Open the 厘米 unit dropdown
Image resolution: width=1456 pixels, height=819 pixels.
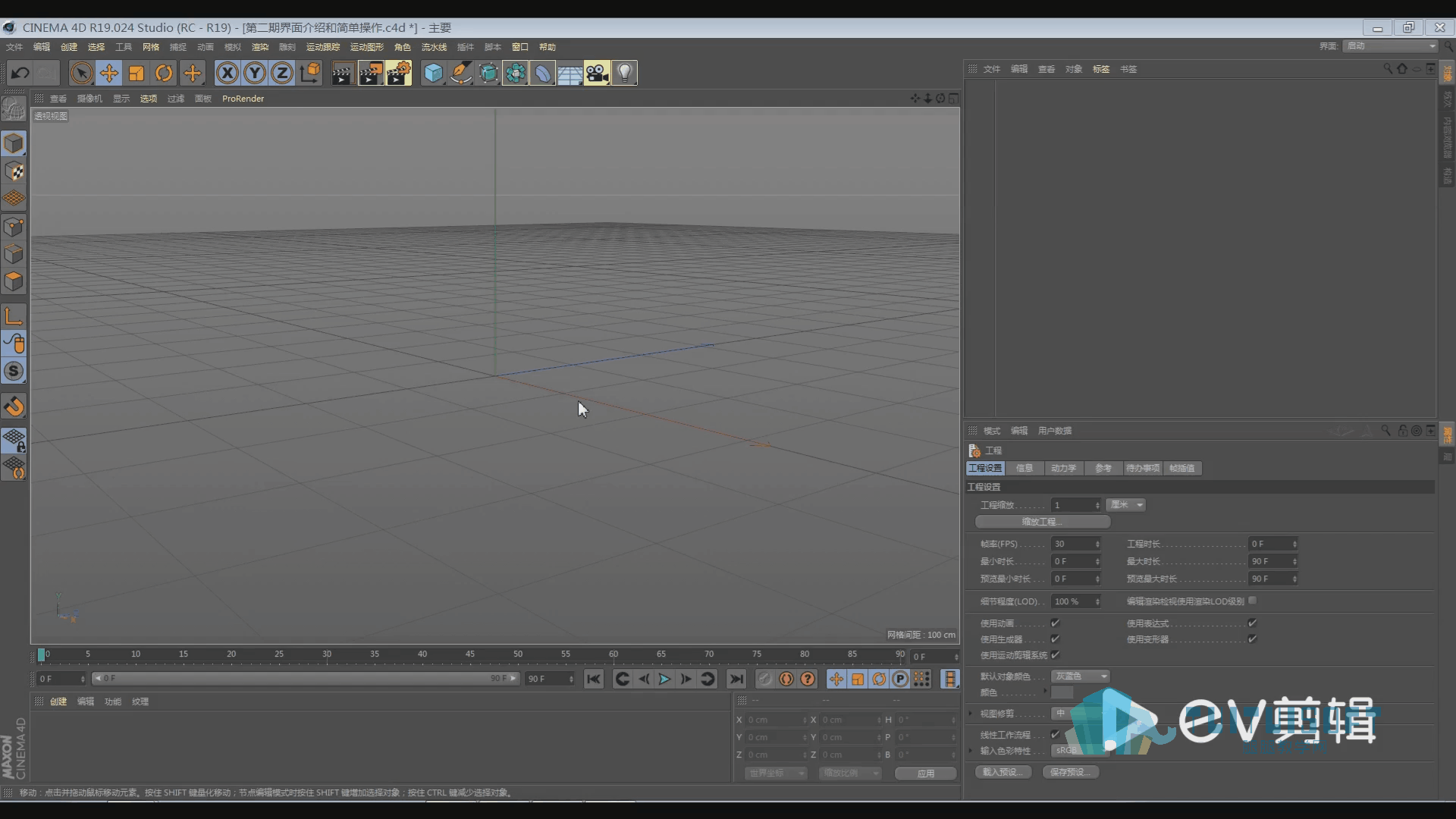pyautogui.click(x=1126, y=505)
